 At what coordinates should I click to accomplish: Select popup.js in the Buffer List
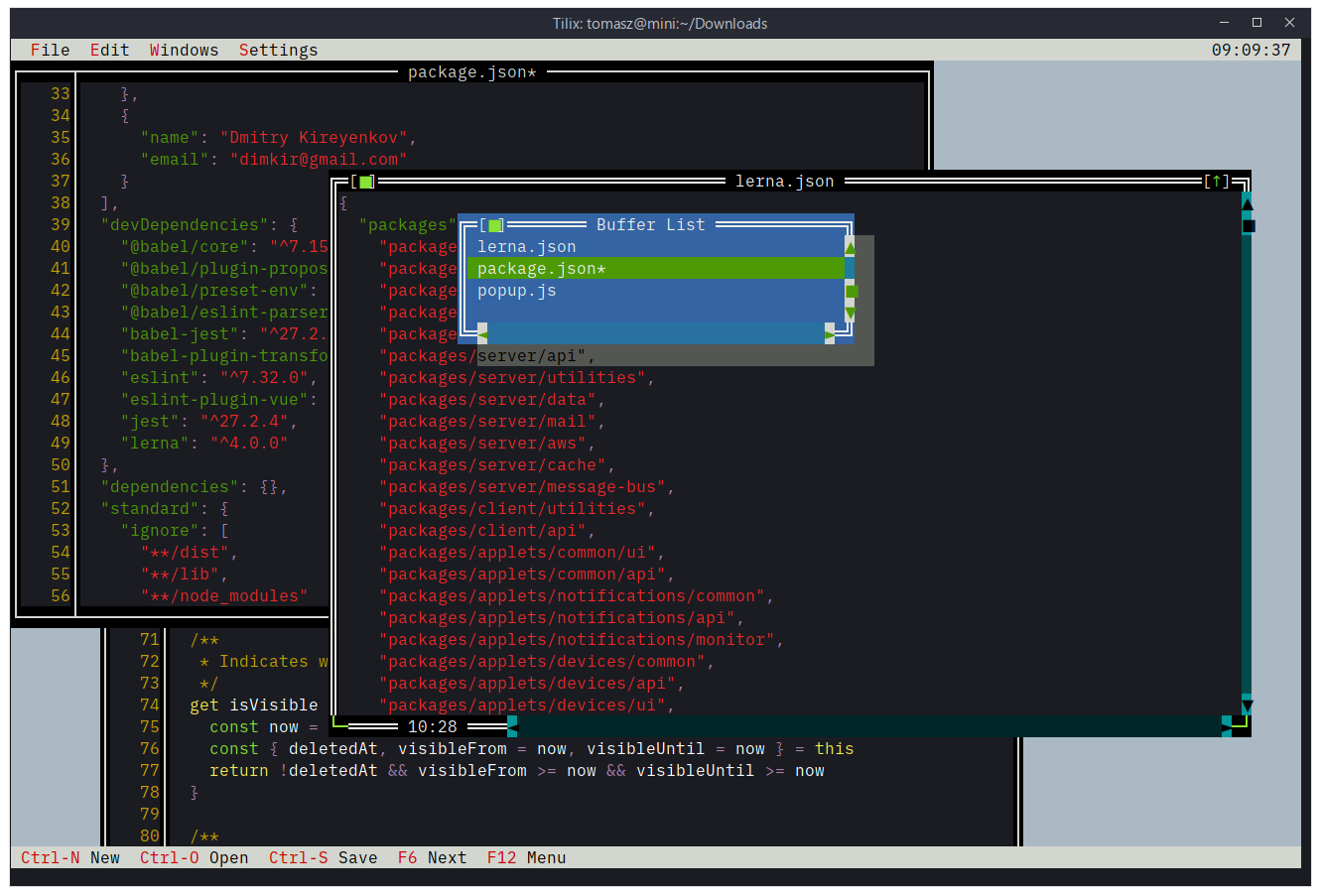[516, 290]
